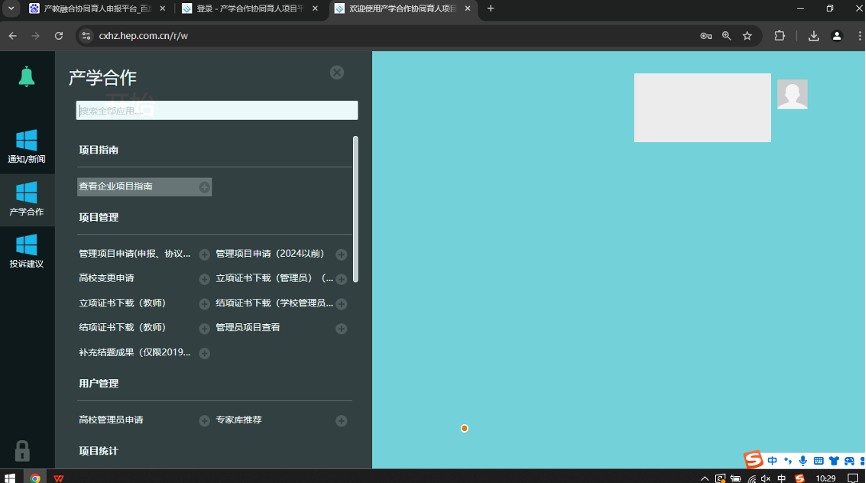
Task: Click the plus icon beside 查看企业项目指南
Action: 204,187
